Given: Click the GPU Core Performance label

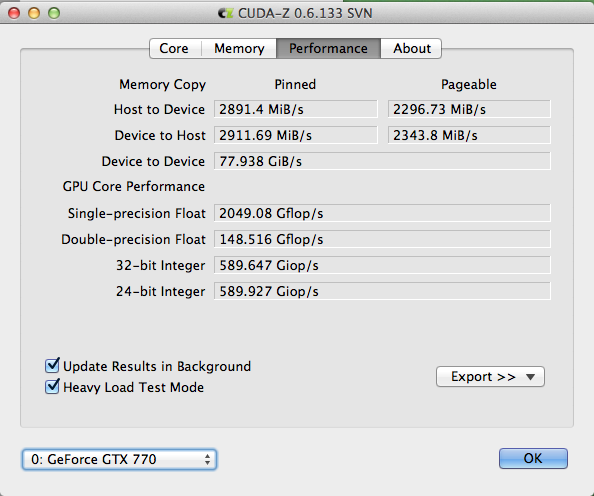Looking at the screenshot, I should click(134, 186).
